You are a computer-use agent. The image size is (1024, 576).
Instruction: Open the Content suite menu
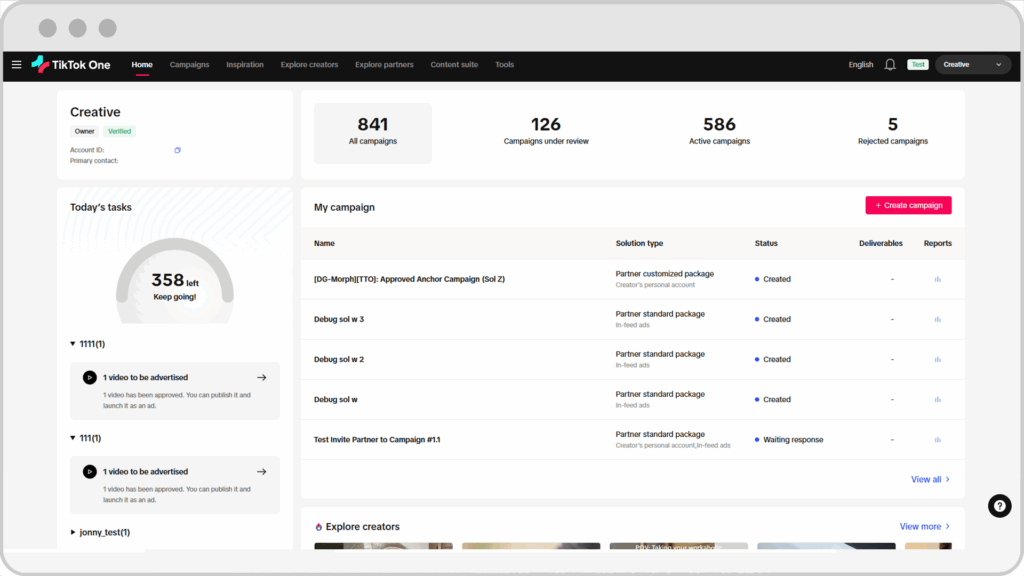pos(454,65)
